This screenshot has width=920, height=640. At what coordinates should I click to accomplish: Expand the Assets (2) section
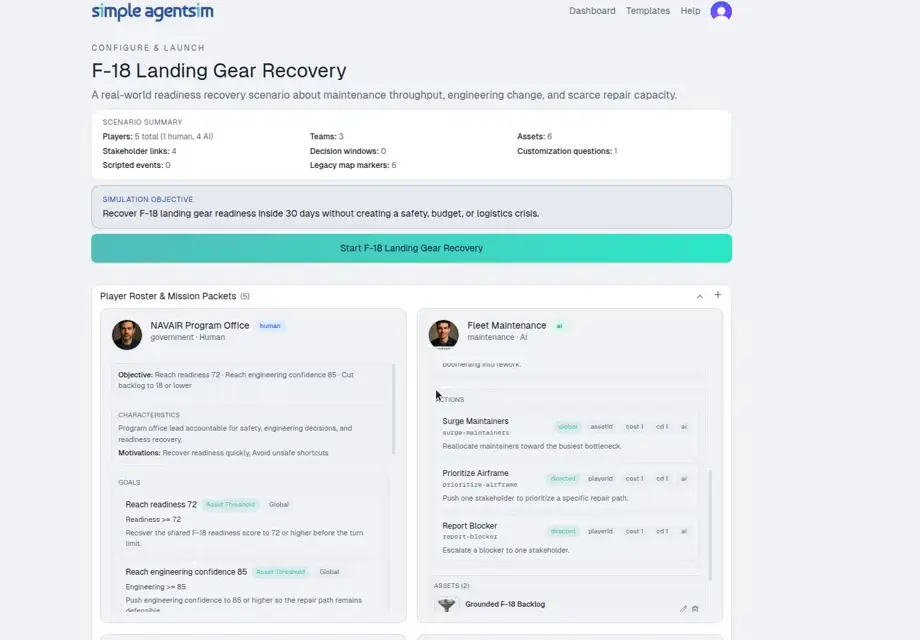pyautogui.click(x=452, y=585)
